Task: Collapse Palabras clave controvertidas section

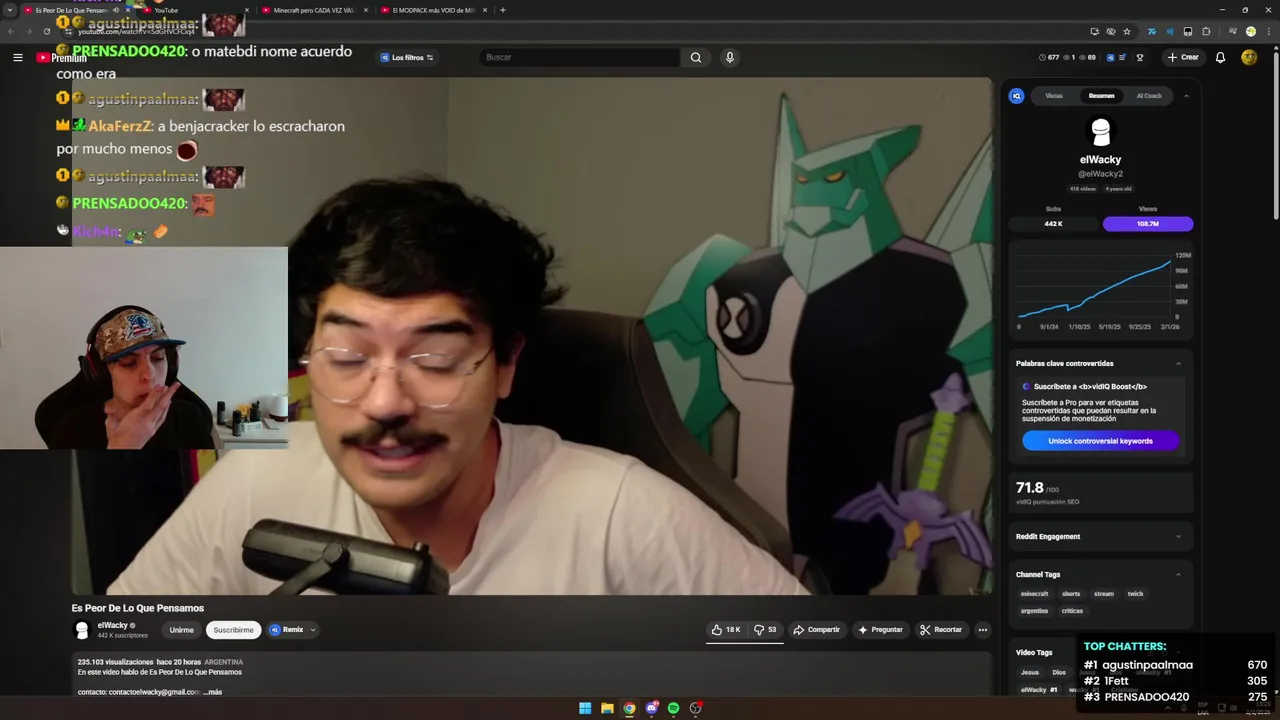Action: coord(1178,364)
